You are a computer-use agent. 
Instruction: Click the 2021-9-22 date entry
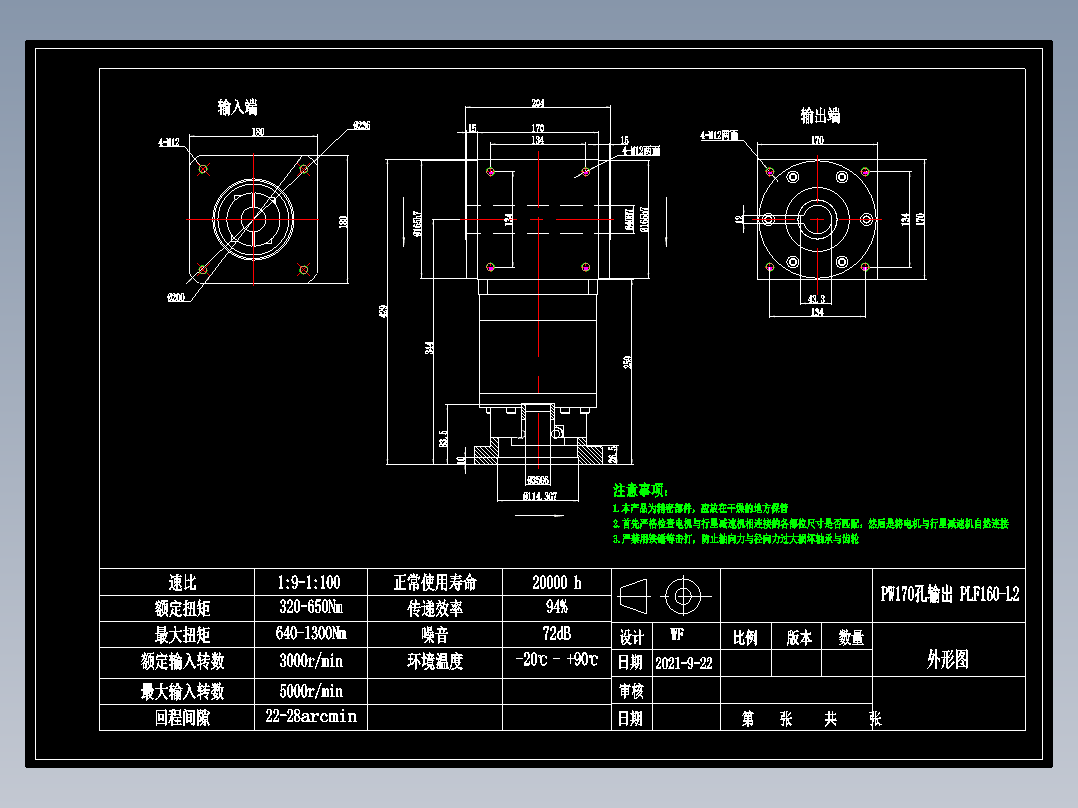point(682,662)
